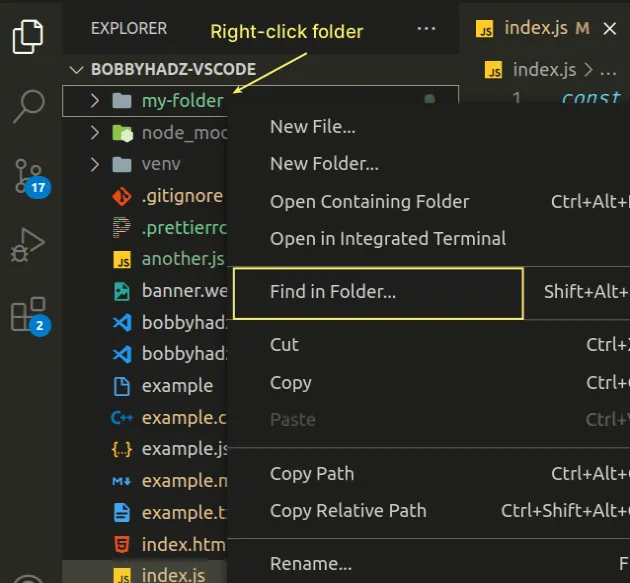Open the another.js file
The width and height of the screenshot is (630, 583).
tap(183, 259)
